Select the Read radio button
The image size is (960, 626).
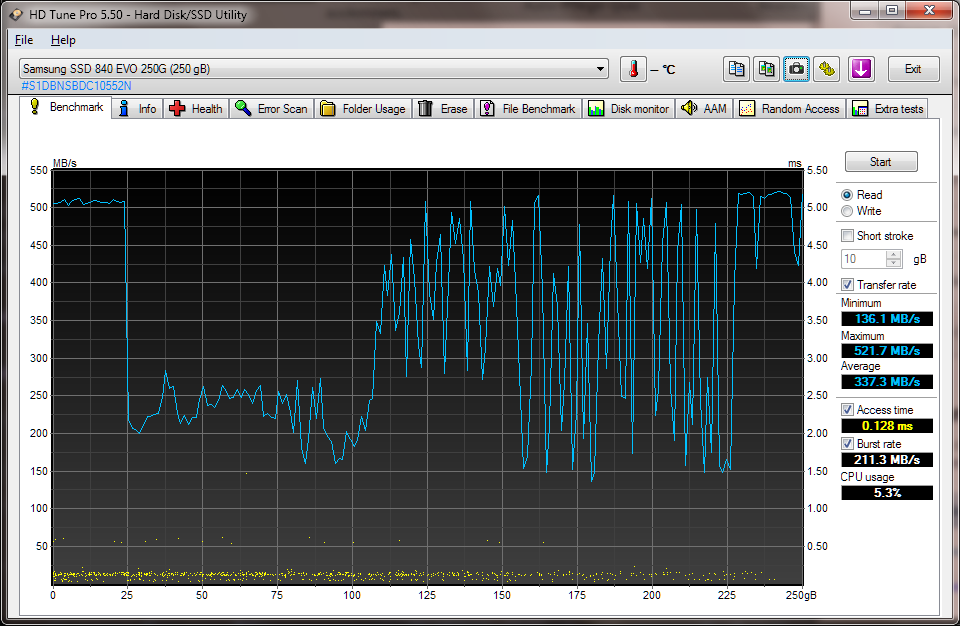coord(847,195)
